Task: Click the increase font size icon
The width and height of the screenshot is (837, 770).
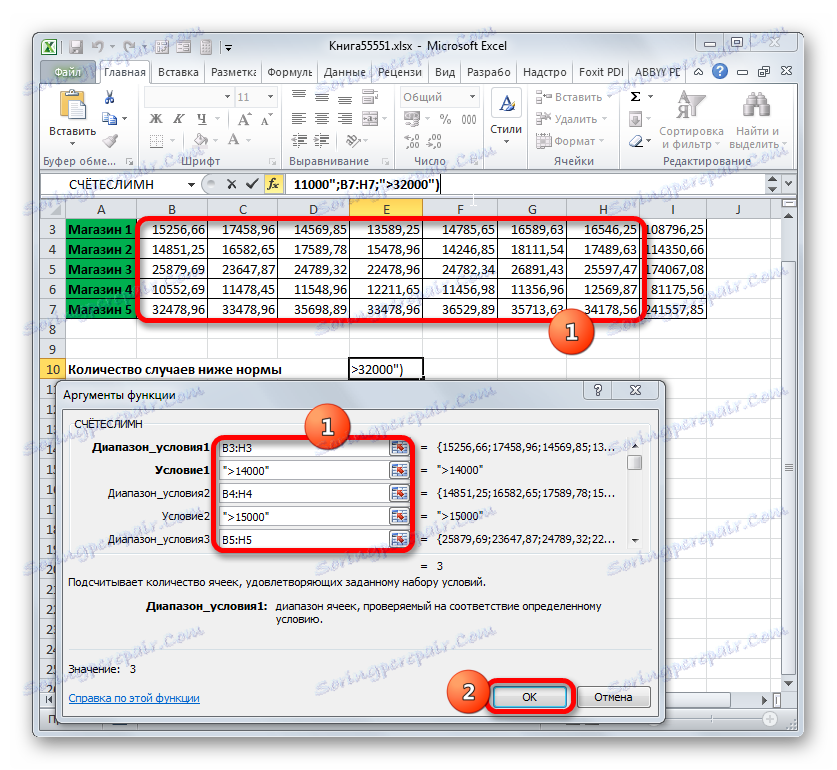Action: 244,119
